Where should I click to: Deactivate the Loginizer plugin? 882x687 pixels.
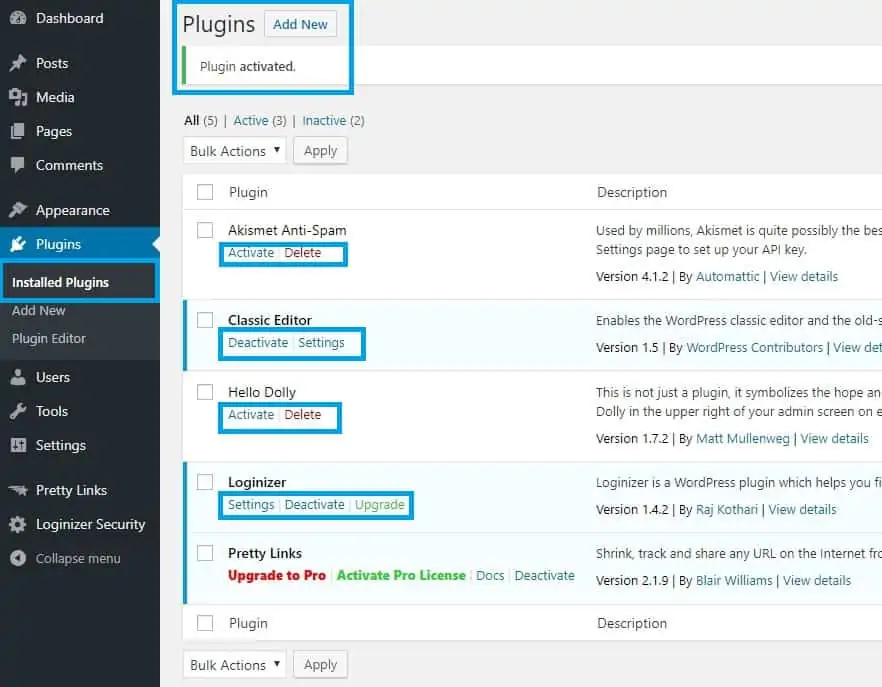314,505
